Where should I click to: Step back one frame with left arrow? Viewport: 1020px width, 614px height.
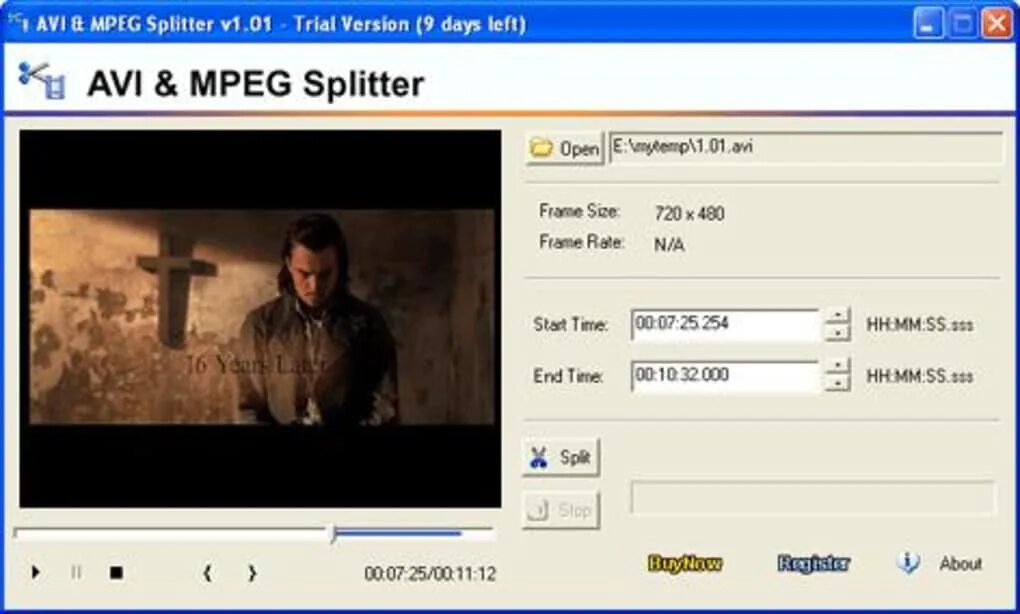click(208, 573)
